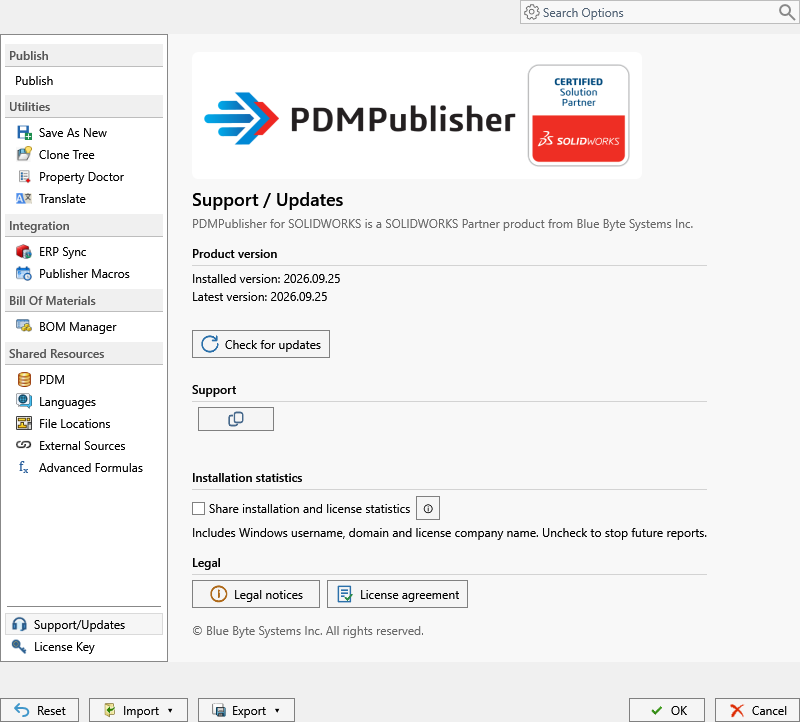800x722 pixels.
Task: Click the Publish section header
Action: 84,56
